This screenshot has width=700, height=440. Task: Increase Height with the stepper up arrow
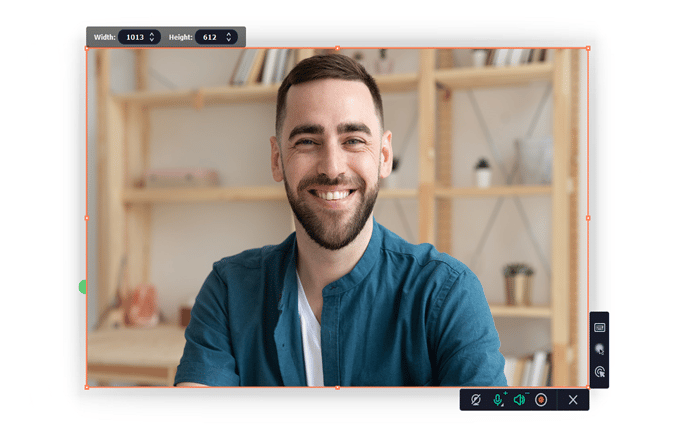tap(229, 34)
